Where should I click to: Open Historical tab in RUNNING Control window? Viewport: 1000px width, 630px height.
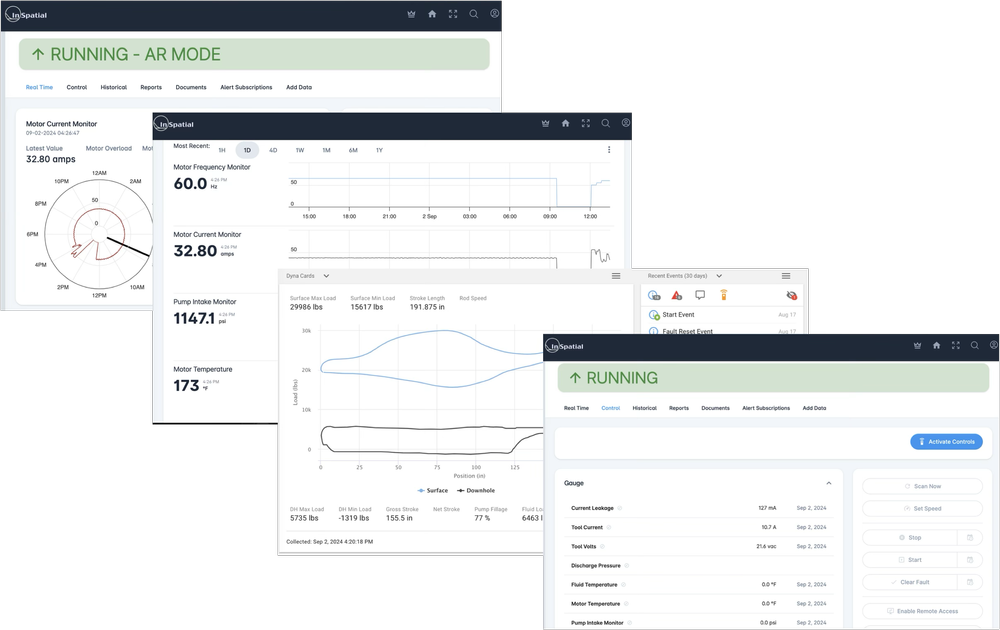coord(644,408)
